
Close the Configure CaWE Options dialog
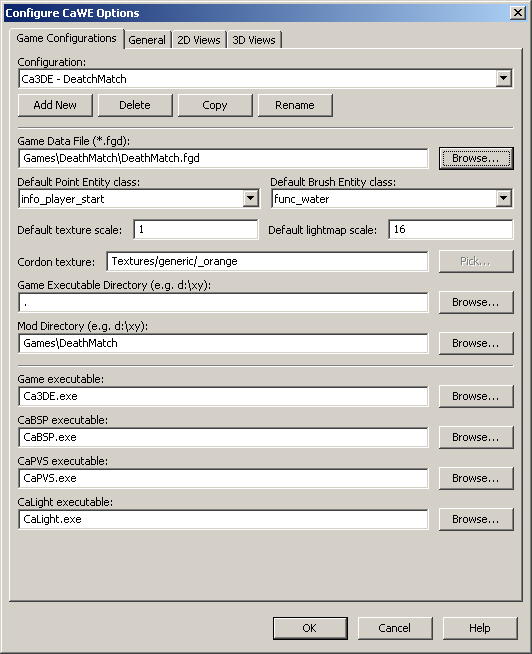click(x=518, y=13)
